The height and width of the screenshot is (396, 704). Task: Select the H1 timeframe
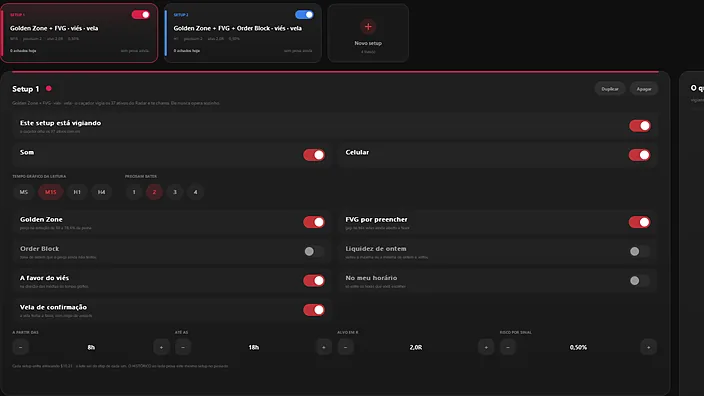[77, 192]
